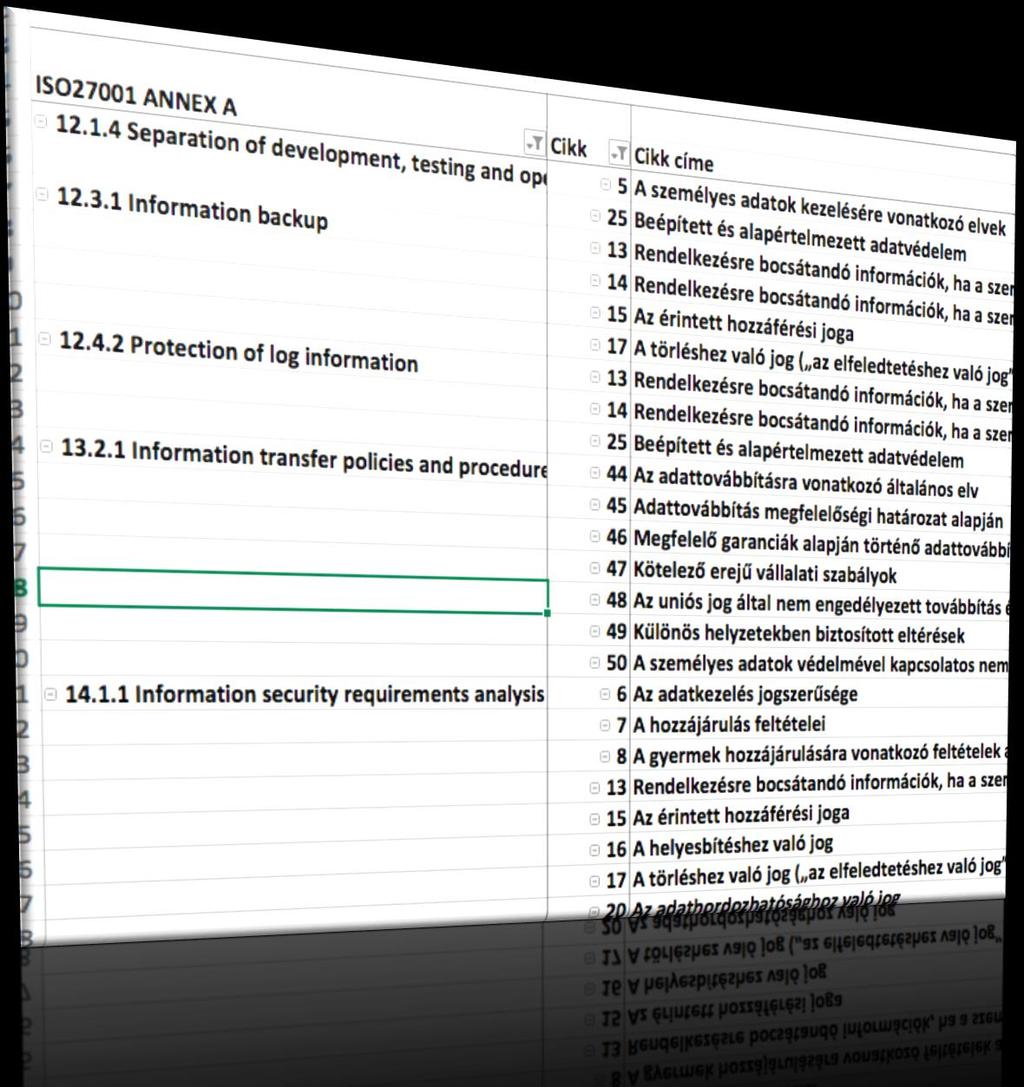This screenshot has height=1087, width=1024.
Task: Click the green-bordered selected empty cell
Action: click(x=293, y=590)
